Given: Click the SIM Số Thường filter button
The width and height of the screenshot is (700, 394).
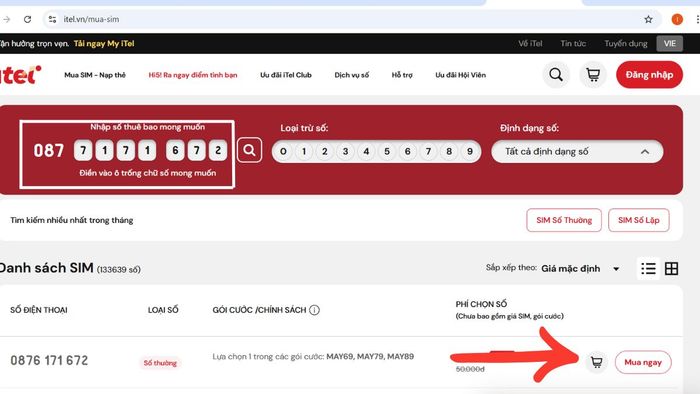Looking at the screenshot, I should pos(564,220).
